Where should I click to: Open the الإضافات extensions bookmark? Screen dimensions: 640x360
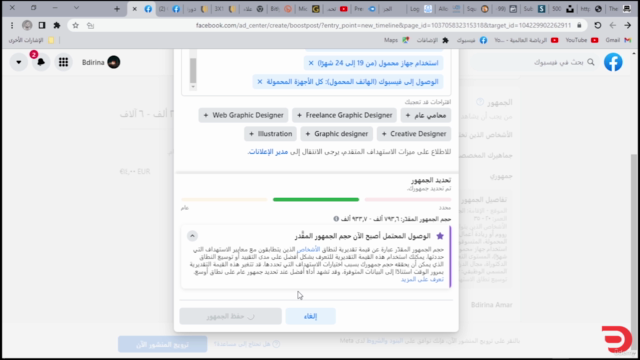pos(432,40)
